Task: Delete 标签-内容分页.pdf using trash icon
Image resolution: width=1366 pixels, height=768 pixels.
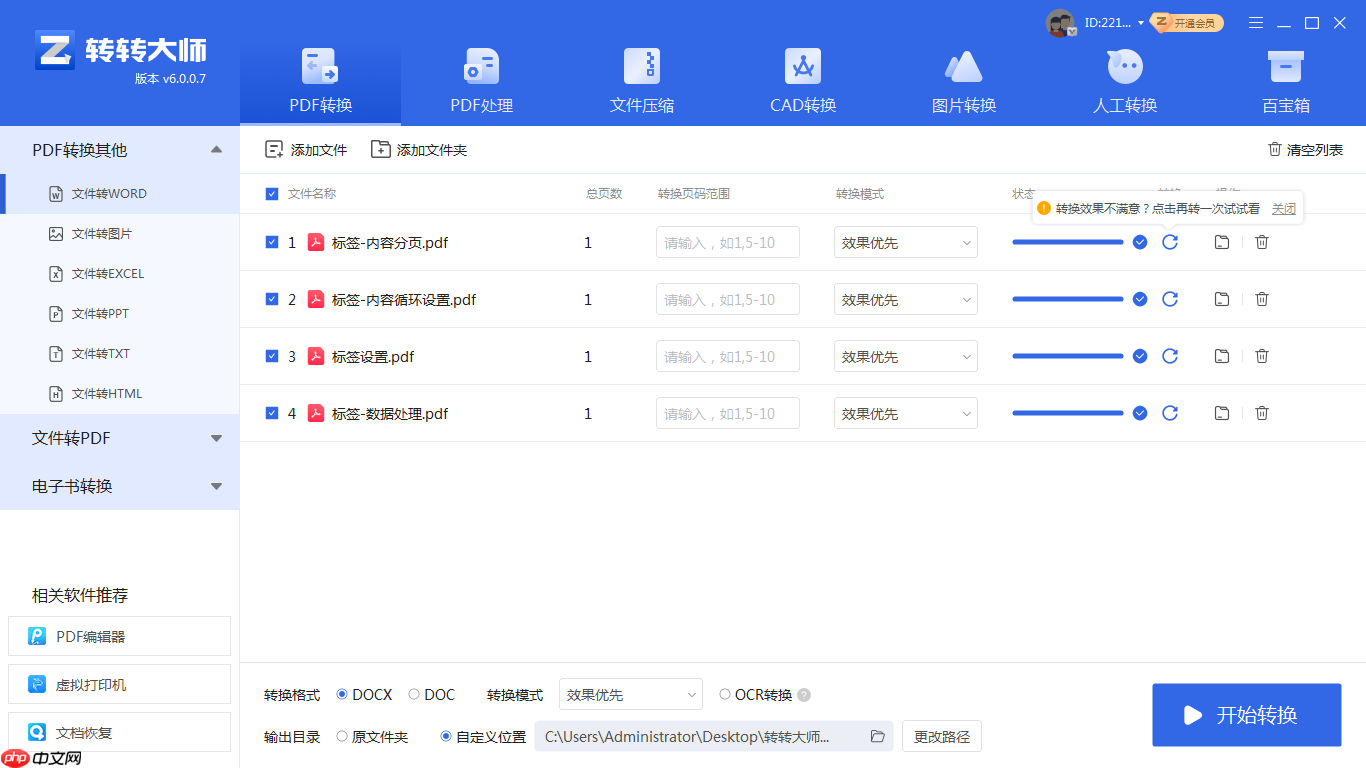Action: tap(1262, 242)
